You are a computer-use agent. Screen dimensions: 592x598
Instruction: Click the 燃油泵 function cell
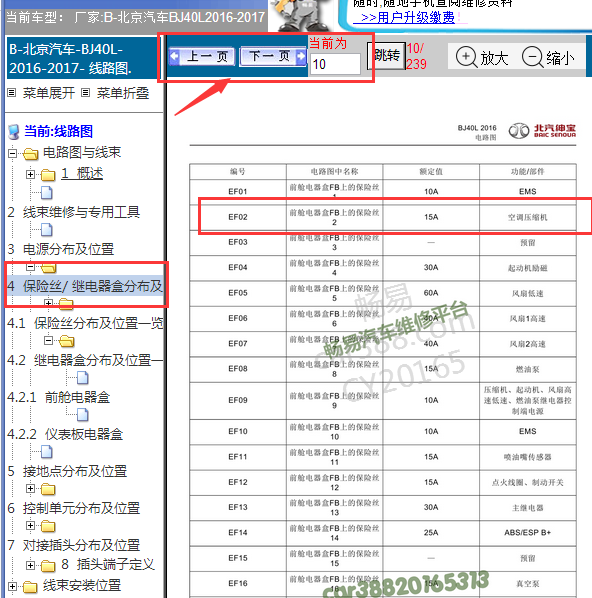click(528, 369)
